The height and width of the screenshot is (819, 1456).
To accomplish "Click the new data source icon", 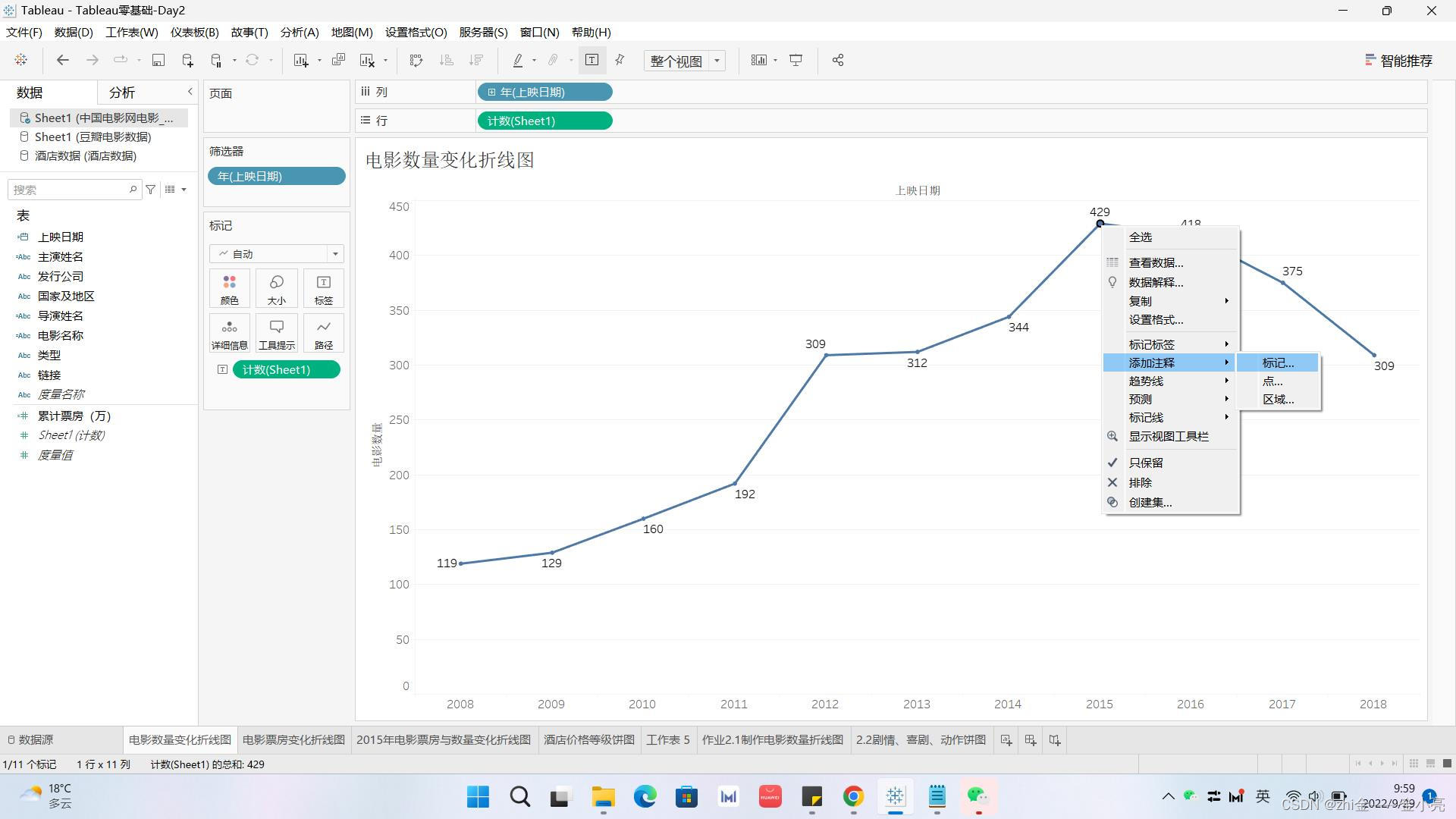I will point(187,61).
